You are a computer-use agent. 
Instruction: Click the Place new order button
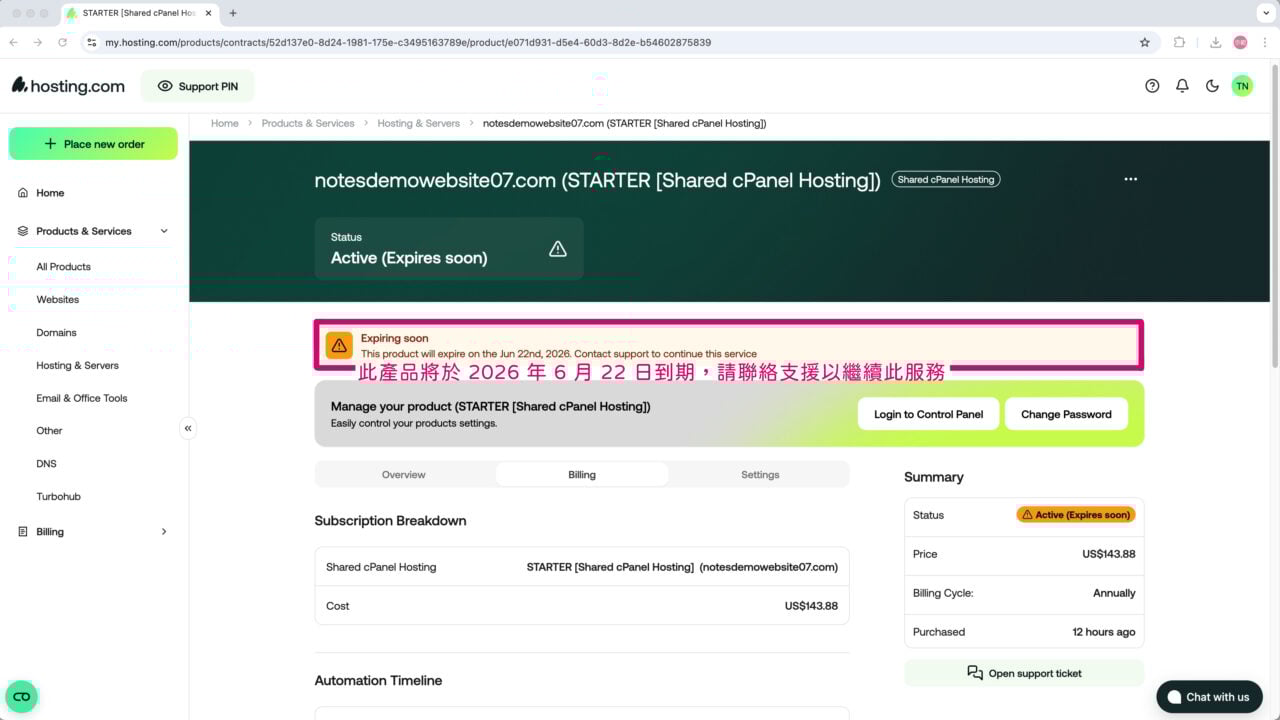93,143
